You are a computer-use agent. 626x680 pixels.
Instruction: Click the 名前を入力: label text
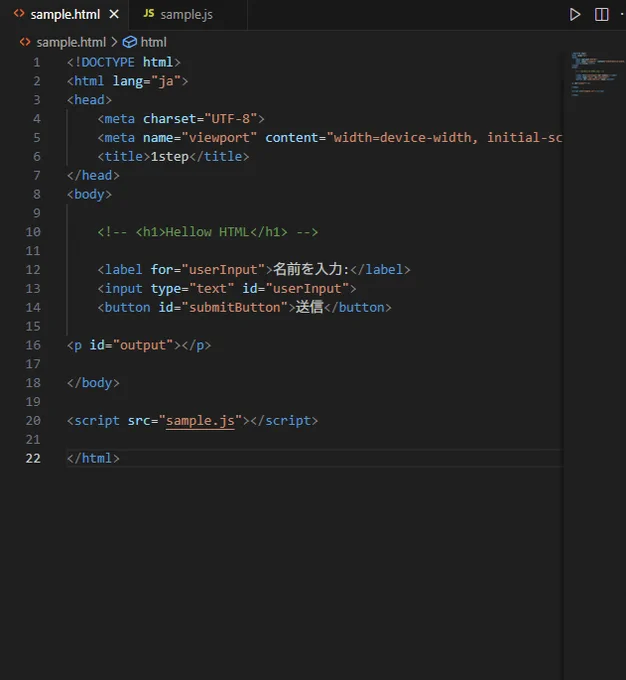[x=311, y=270]
